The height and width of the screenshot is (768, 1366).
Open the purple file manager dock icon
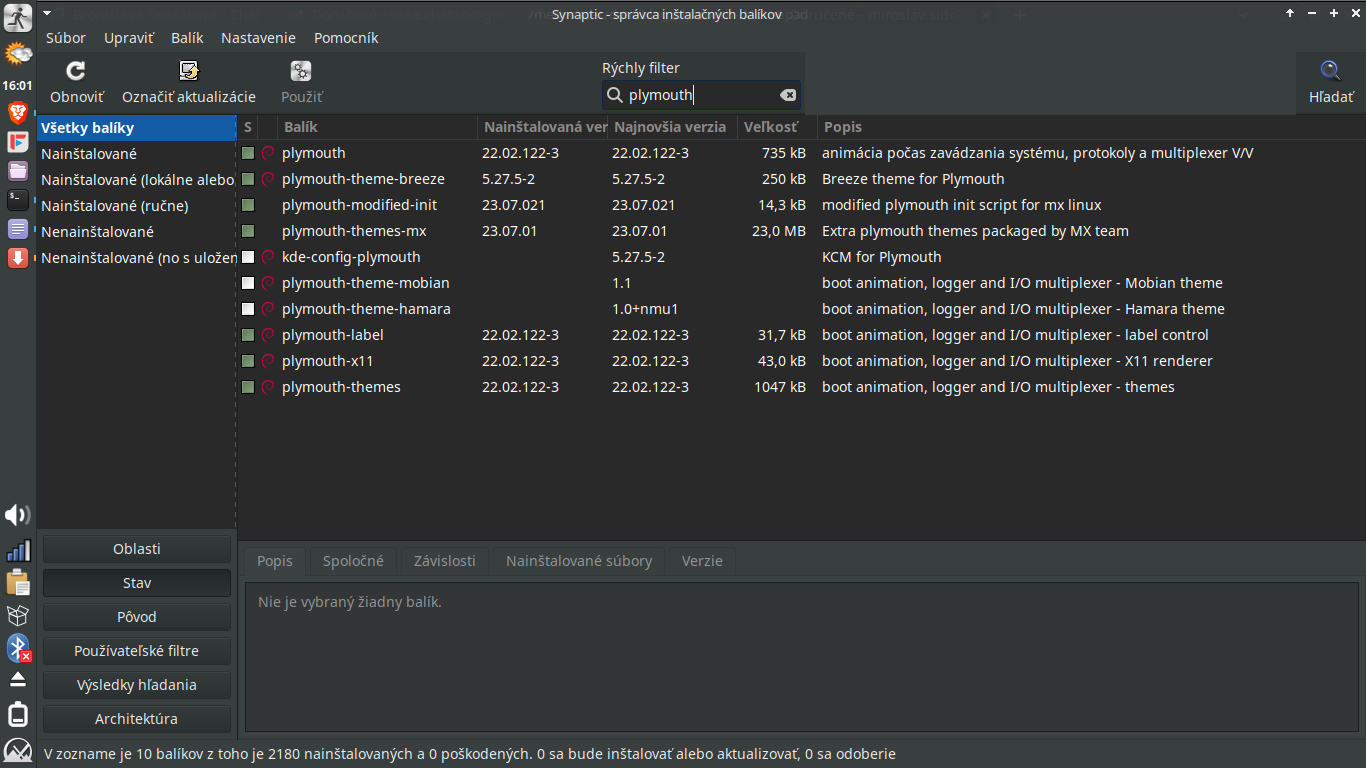tap(18, 170)
